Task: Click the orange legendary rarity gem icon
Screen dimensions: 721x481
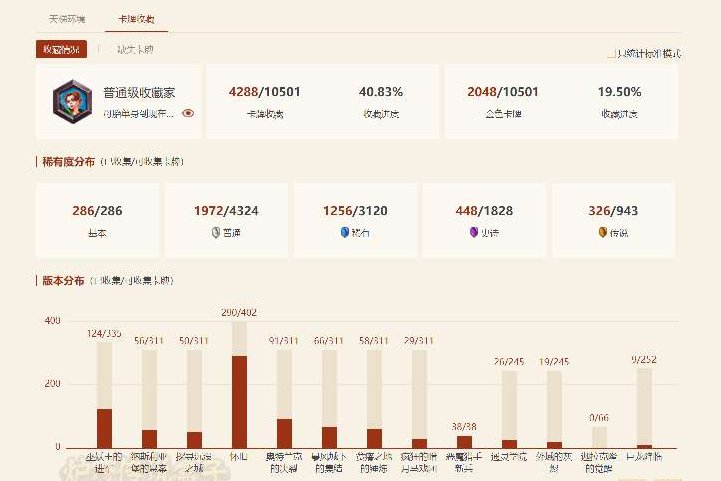Action: [603, 233]
